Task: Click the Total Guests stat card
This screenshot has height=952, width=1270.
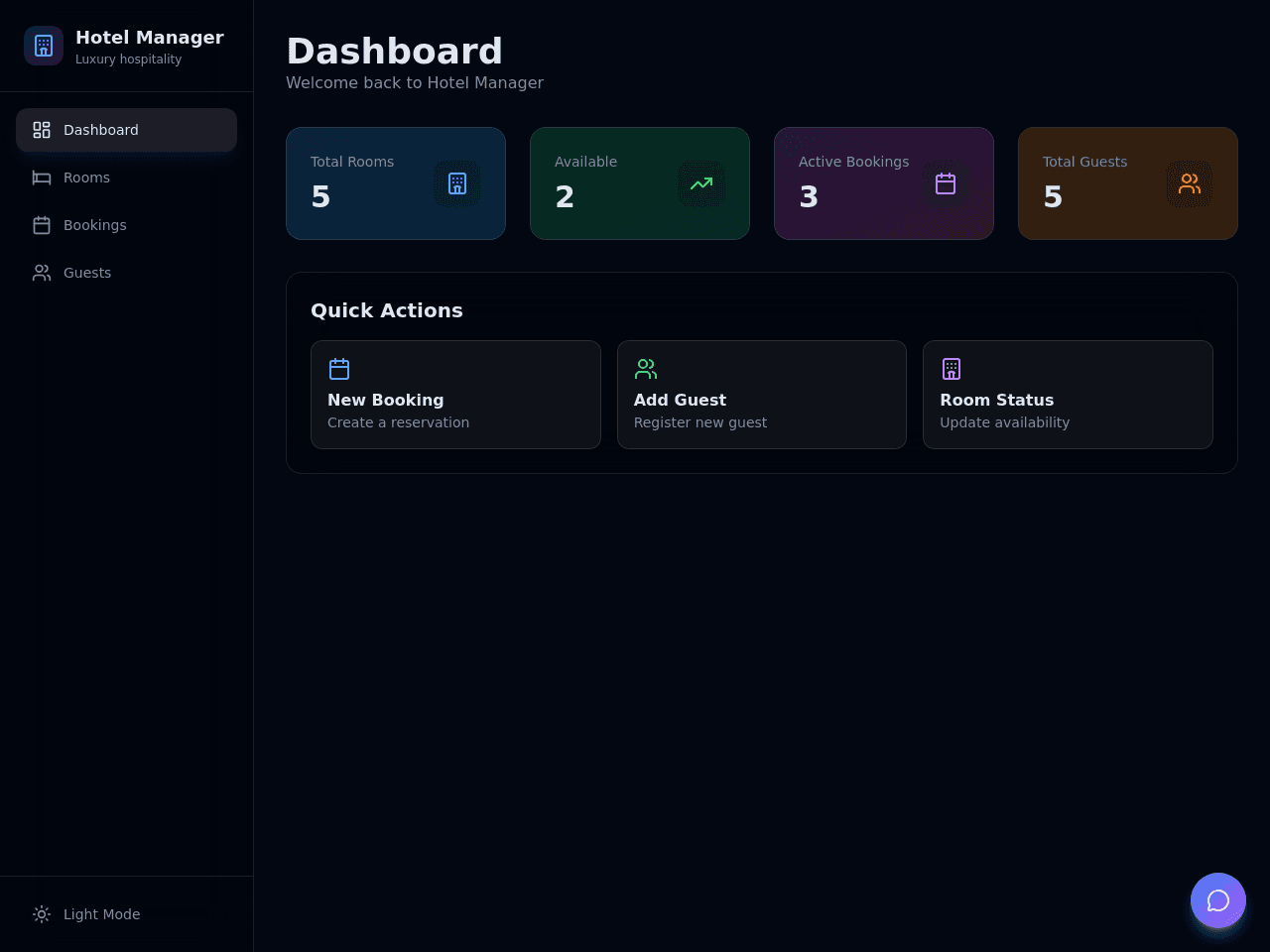Action: tap(1128, 183)
